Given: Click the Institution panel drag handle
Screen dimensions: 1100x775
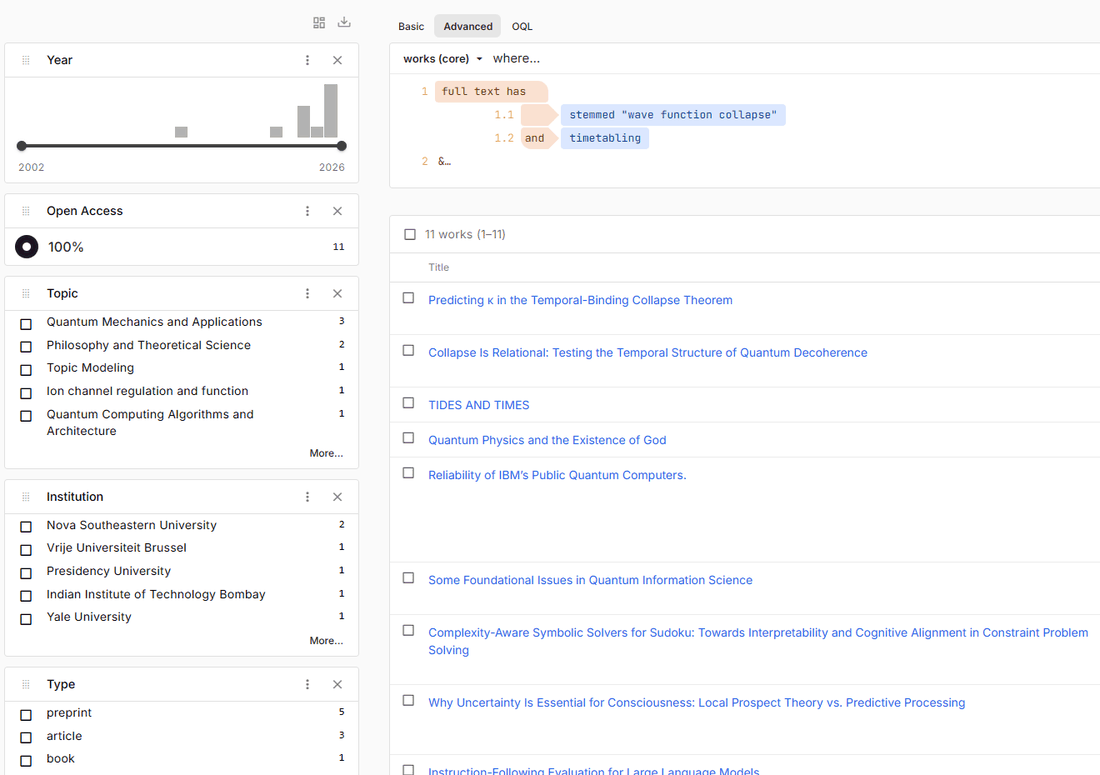Looking at the screenshot, I should tap(26, 497).
